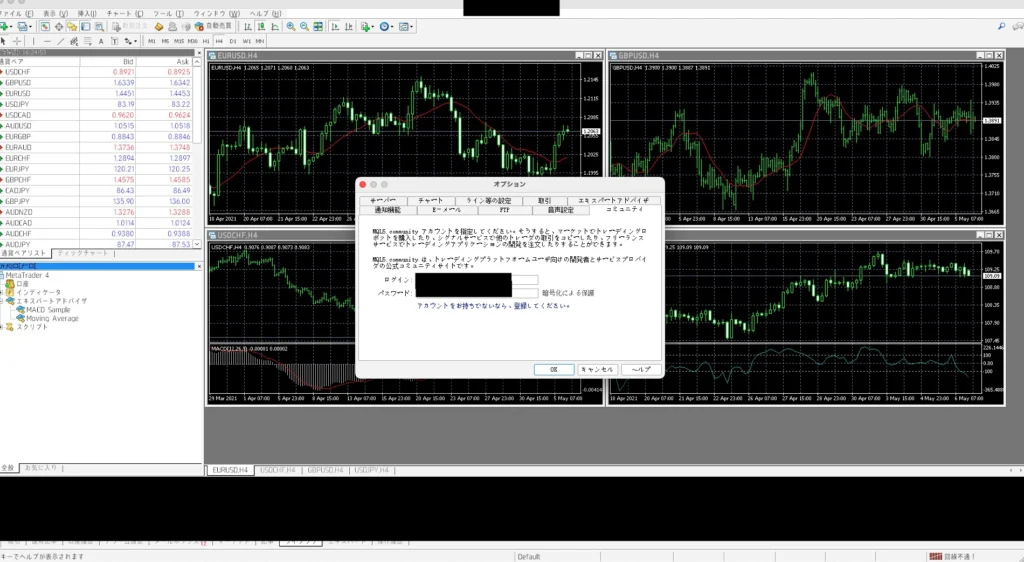
Task: Open the MetaEditor yellow diamond icon
Action: coord(159,27)
